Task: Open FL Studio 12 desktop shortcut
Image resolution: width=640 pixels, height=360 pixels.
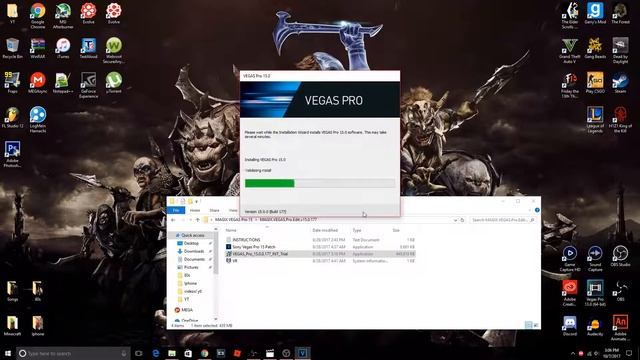Action: point(12,118)
